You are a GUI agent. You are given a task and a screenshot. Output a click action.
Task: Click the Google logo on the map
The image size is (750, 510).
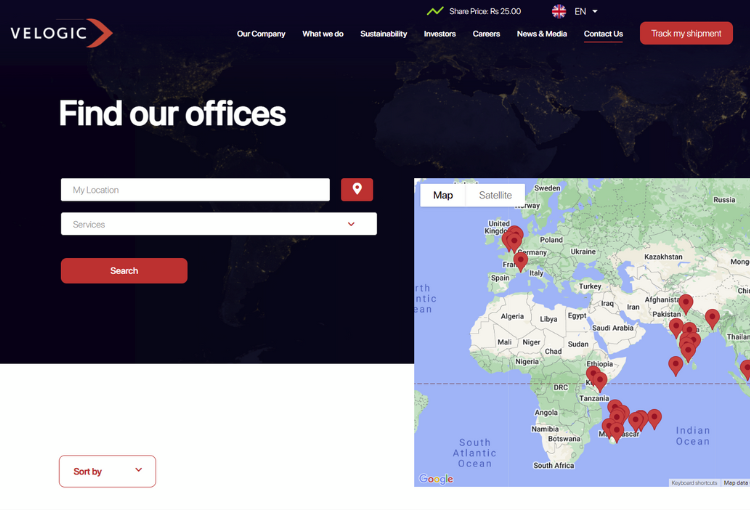coord(436,478)
